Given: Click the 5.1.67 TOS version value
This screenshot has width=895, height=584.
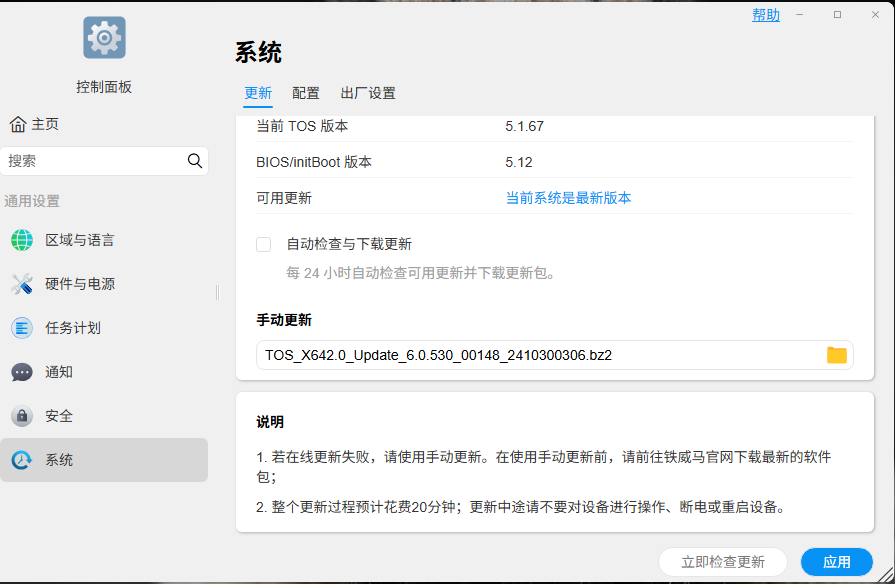Looking at the screenshot, I should [525, 126].
